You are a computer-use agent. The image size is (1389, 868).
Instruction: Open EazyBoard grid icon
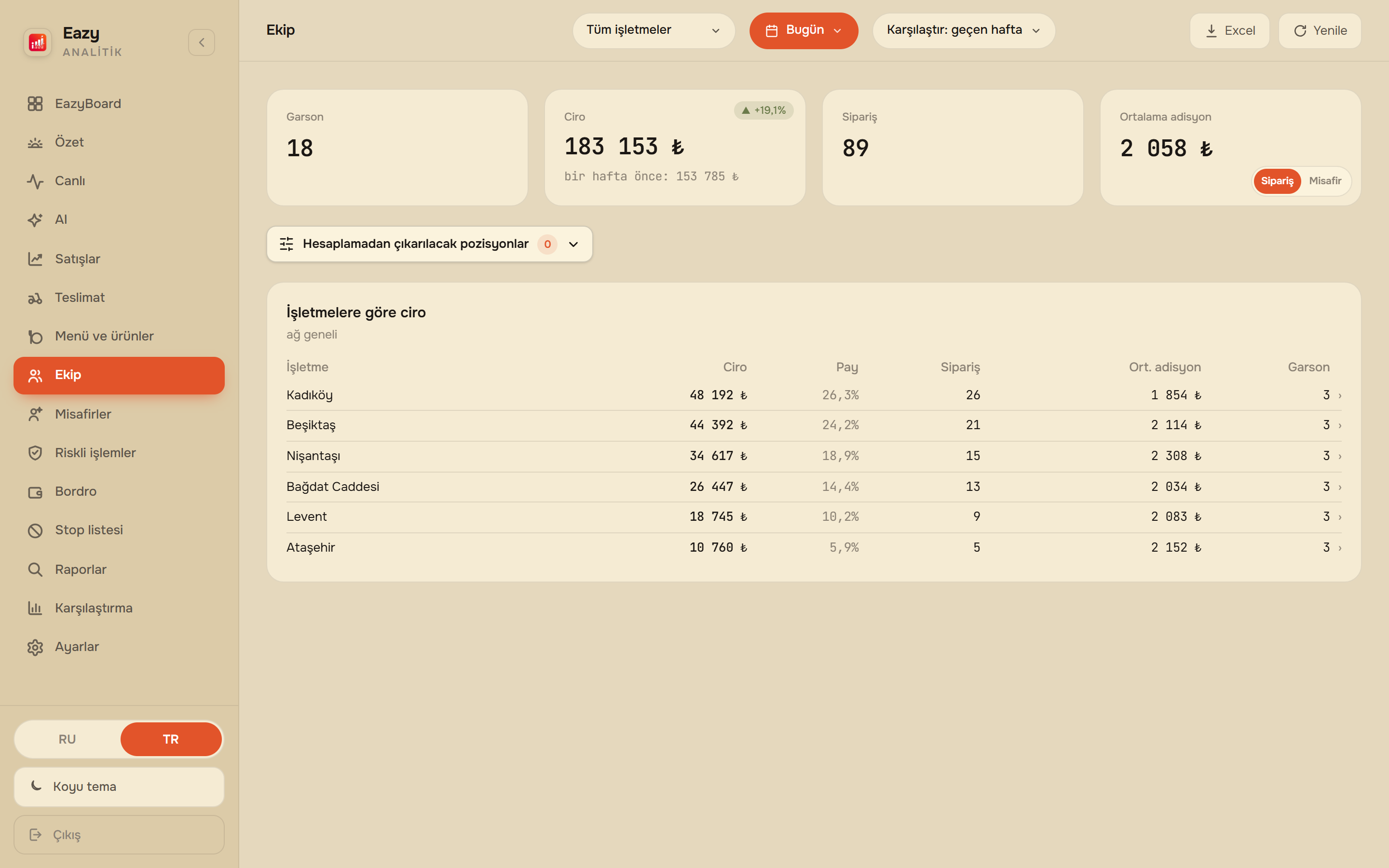pos(35,103)
